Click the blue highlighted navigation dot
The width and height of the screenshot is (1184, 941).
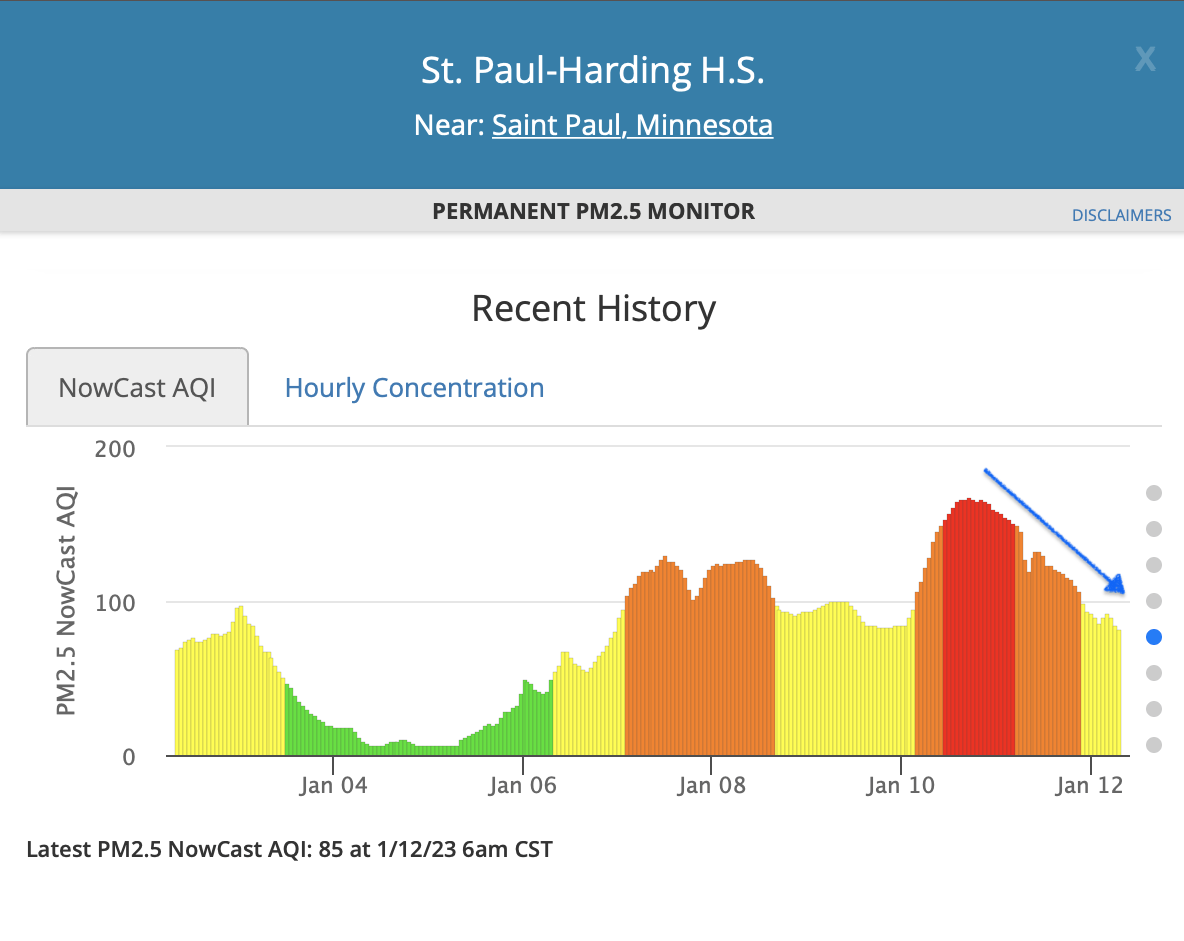coord(1154,637)
